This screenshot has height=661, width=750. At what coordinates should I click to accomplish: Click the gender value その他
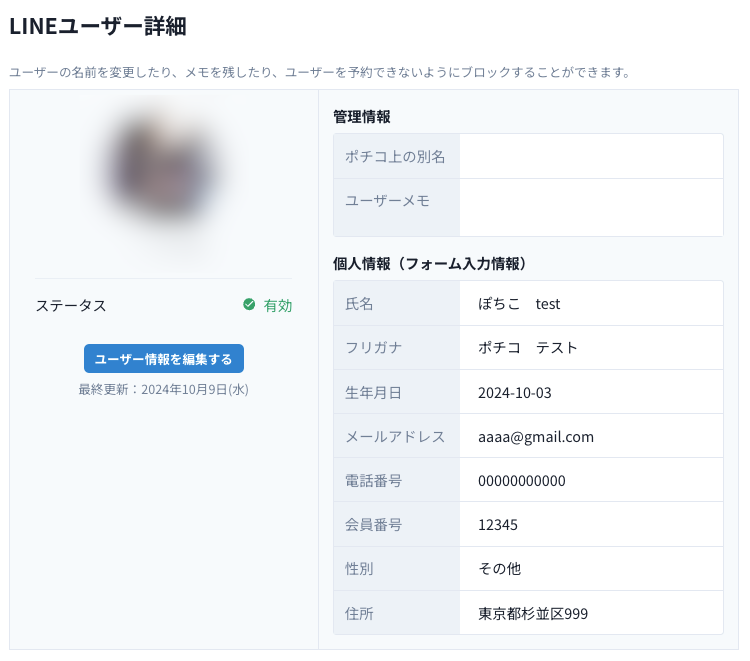click(500, 569)
